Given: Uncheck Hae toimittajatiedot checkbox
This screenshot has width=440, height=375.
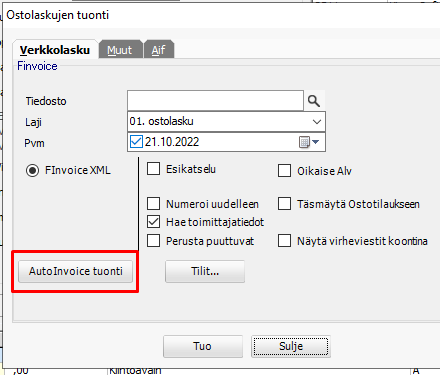Looking at the screenshot, I should 153,222.
